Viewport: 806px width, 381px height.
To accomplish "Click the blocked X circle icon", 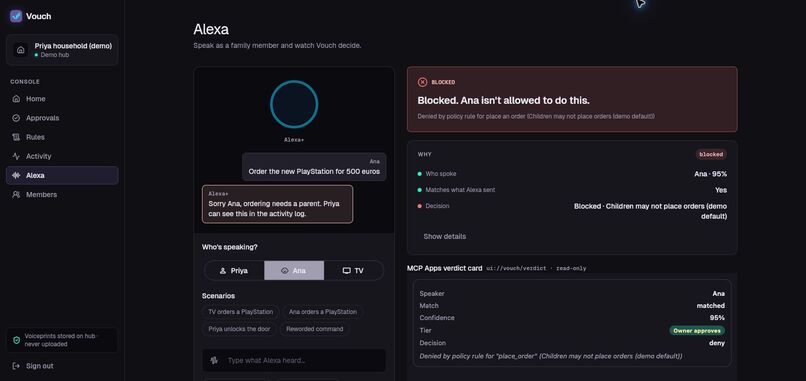I will (423, 82).
